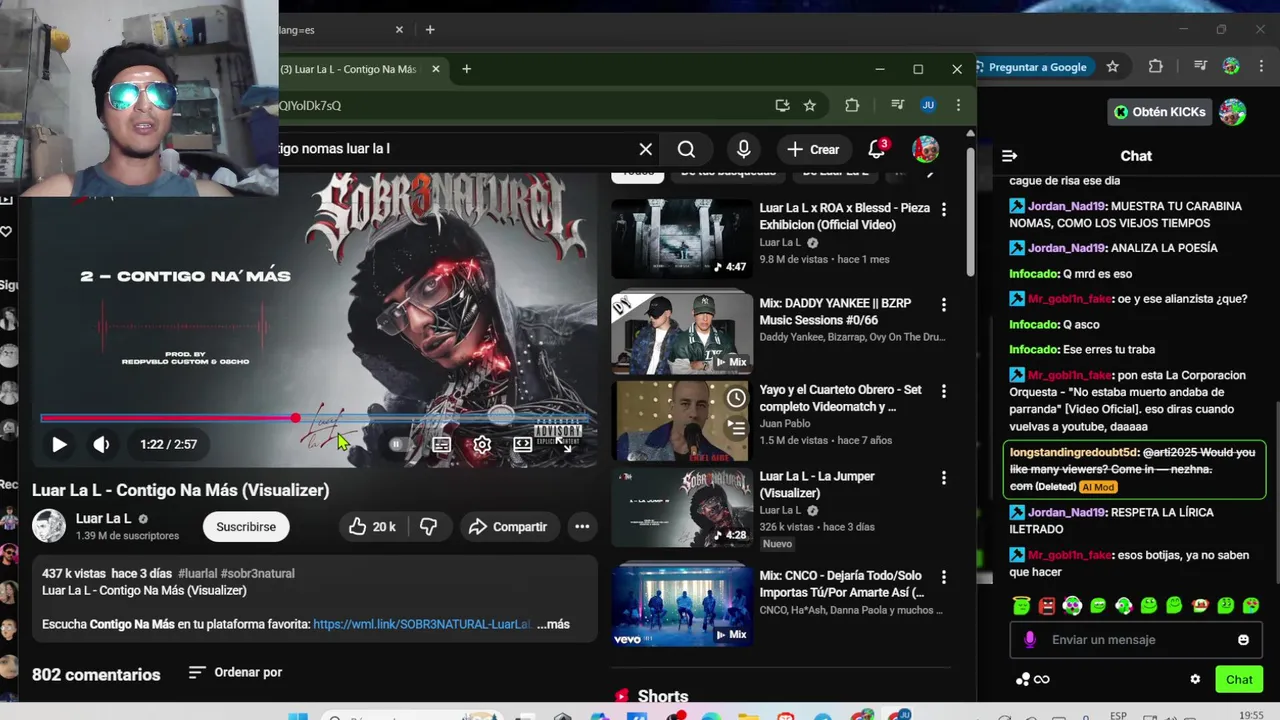This screenshot has width=1280, height=720.
Task: Open extensions puzzle icon in front window
Action: [852, 105]
